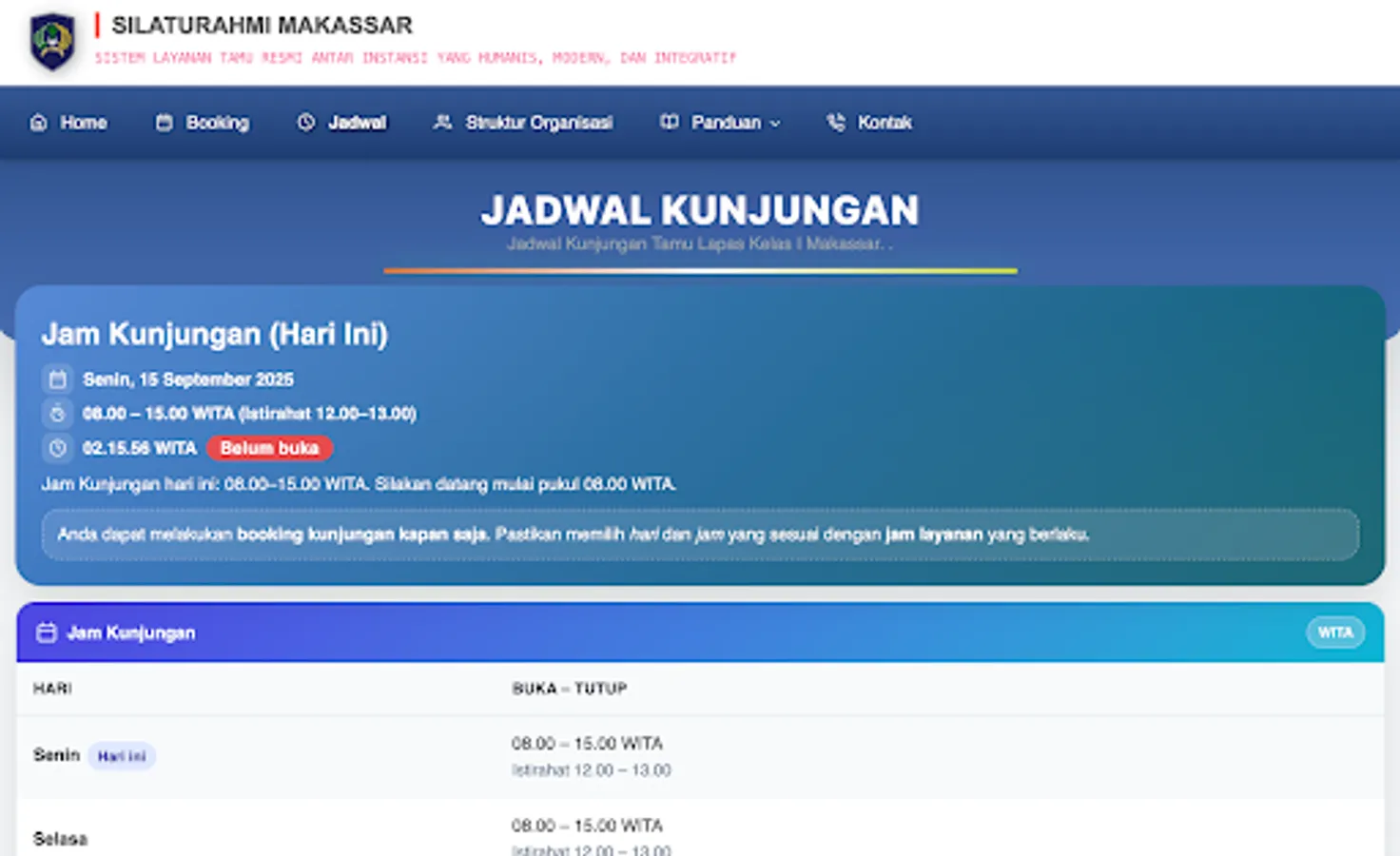Click the site tagline Sistem Layanan Tamu Resmi
The width and height of the screenshot is (1400, 856).
tap(416, 58)
